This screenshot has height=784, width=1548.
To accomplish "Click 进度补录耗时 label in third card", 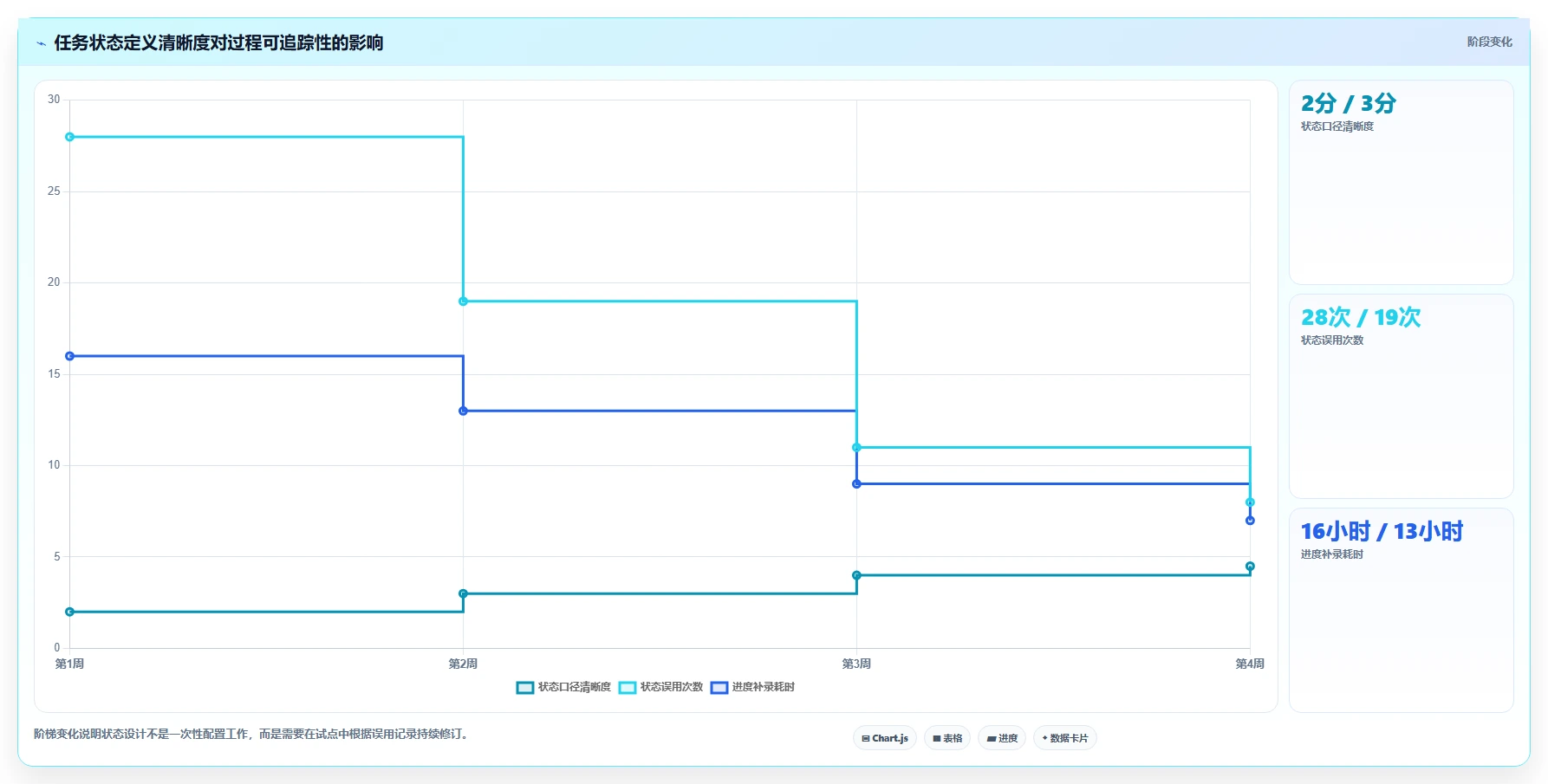I will click(x=1332, y=554).
